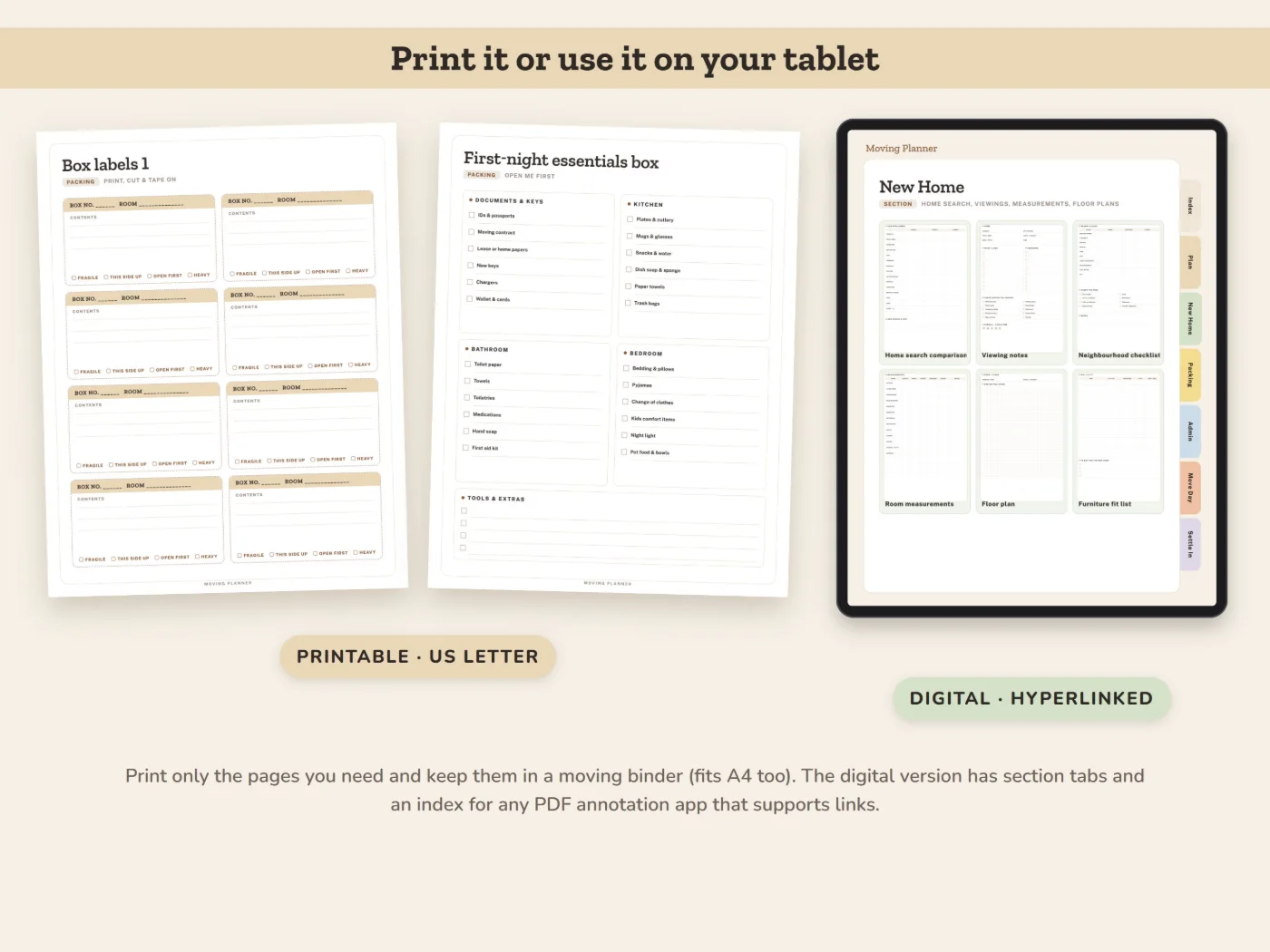This screenshot has height=952, width=1270.
Task: Switch to the Plan side tab
Action: (x=1190, y=262)
